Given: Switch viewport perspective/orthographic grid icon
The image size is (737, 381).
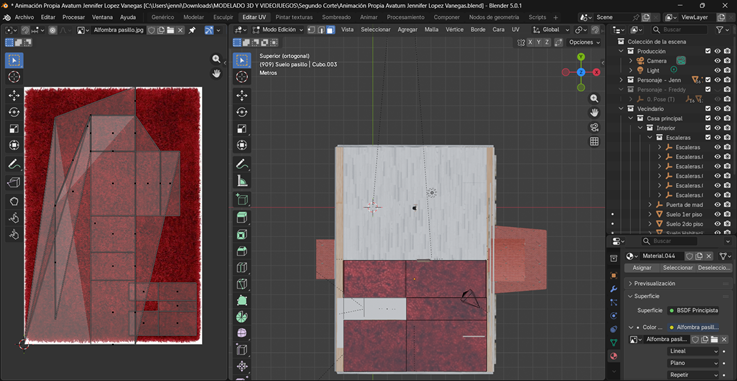Looking at the screenshot, I should pyautogui.click(x=595, y=141).
